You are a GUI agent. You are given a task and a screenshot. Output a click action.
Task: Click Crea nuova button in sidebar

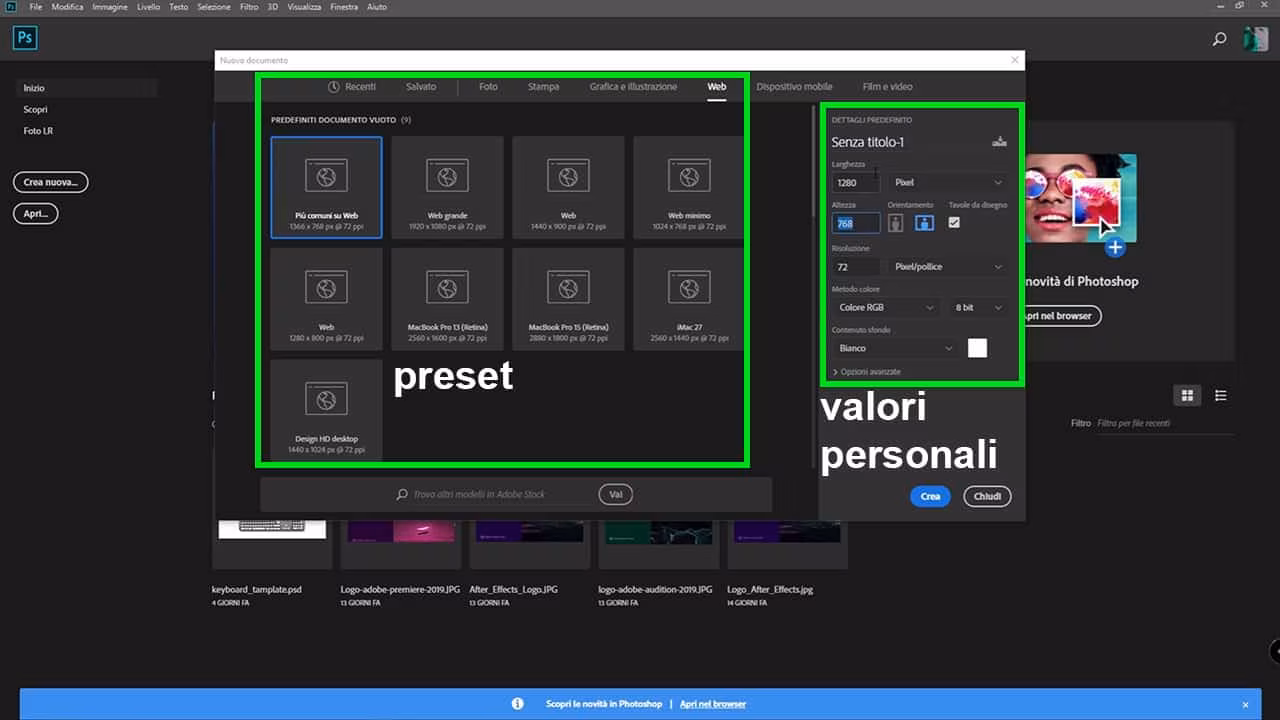pos(51,182)
